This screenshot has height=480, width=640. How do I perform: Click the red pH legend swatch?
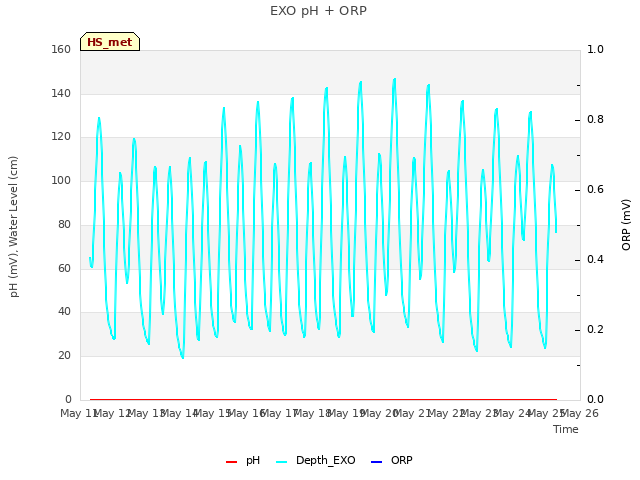231,462
